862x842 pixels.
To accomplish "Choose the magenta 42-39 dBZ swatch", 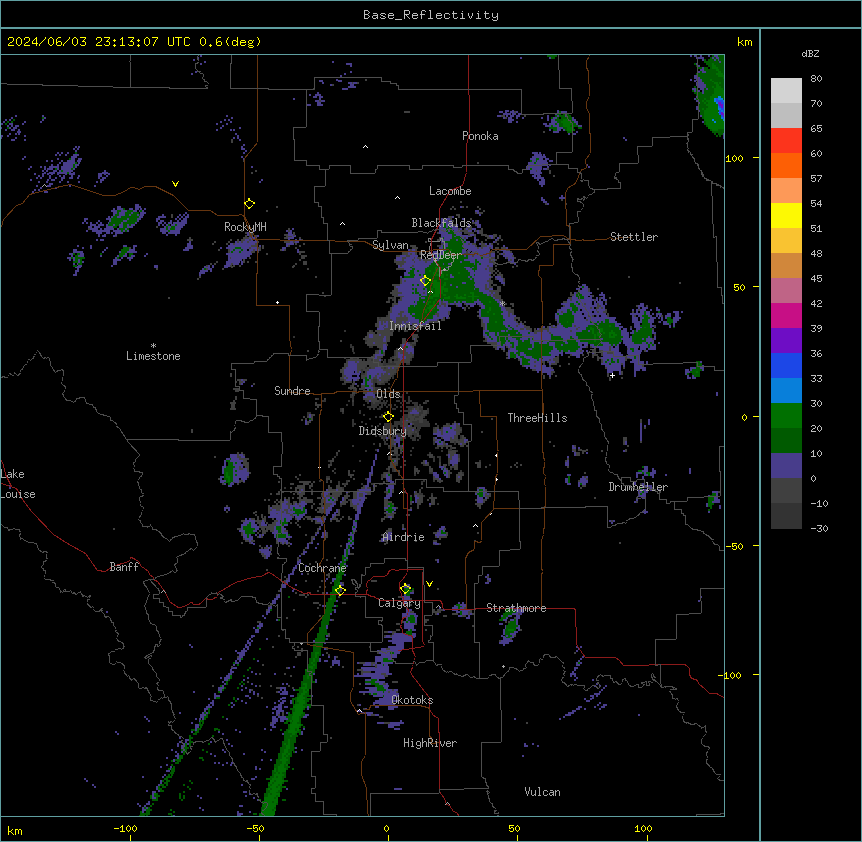I will tap(786, 315).
